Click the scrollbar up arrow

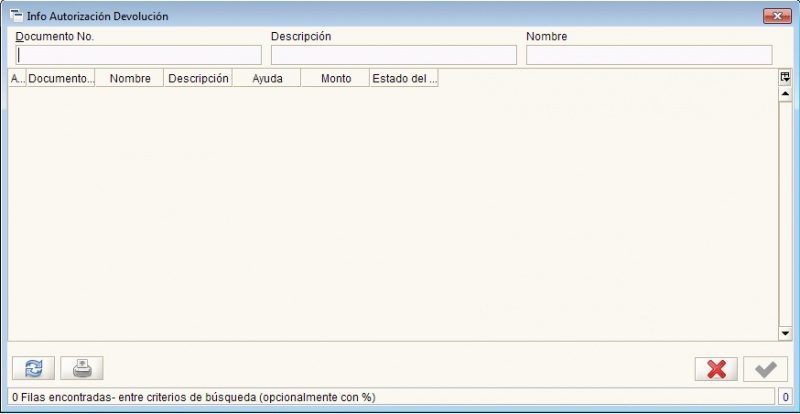click(x=785, y=94)
